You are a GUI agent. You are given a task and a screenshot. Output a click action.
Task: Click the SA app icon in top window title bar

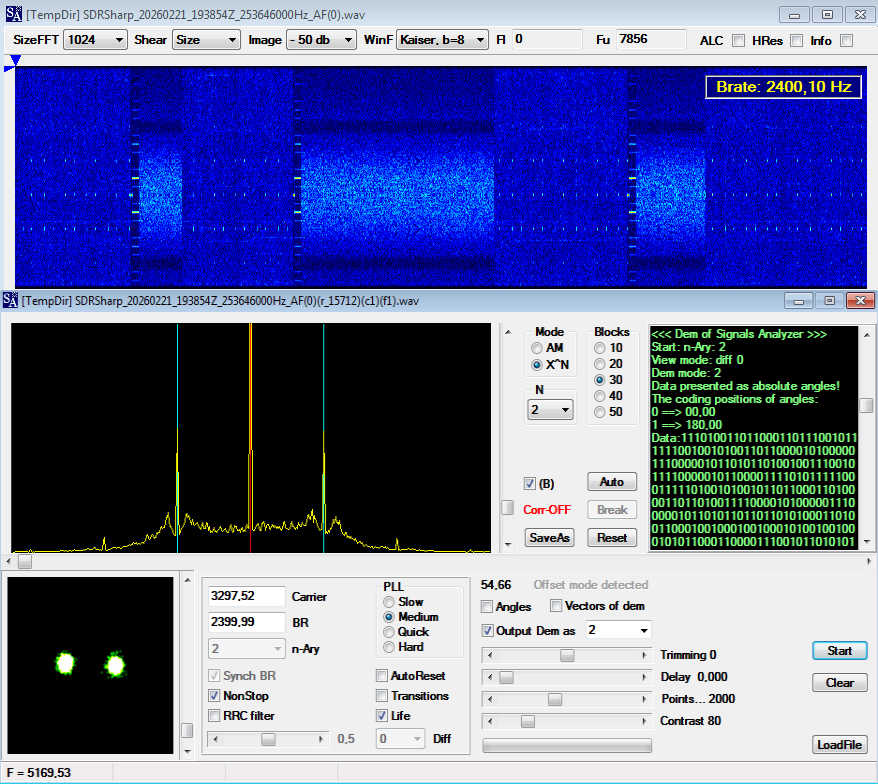(x=13, y=14)
